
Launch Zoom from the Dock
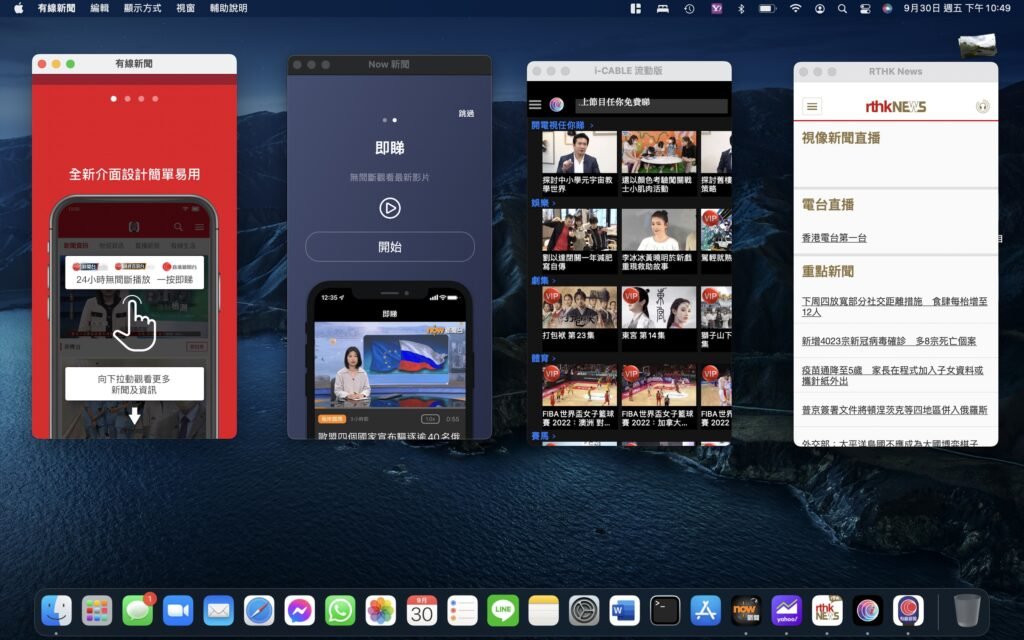click(178, 611)
